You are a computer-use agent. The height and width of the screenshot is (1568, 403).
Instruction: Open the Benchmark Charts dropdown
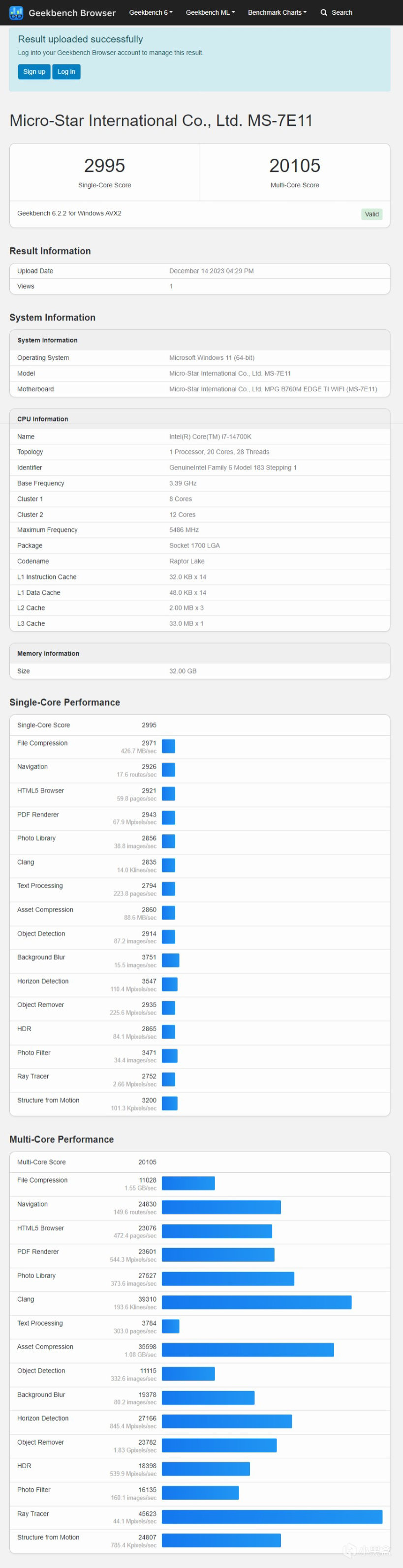click(x=277, y=12)
